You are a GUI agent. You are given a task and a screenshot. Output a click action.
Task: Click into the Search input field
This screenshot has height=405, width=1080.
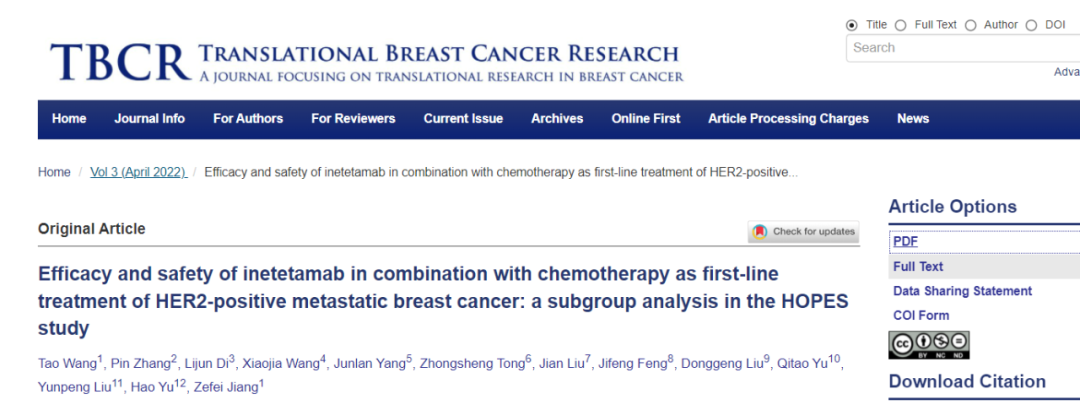(x=960, y=48)
